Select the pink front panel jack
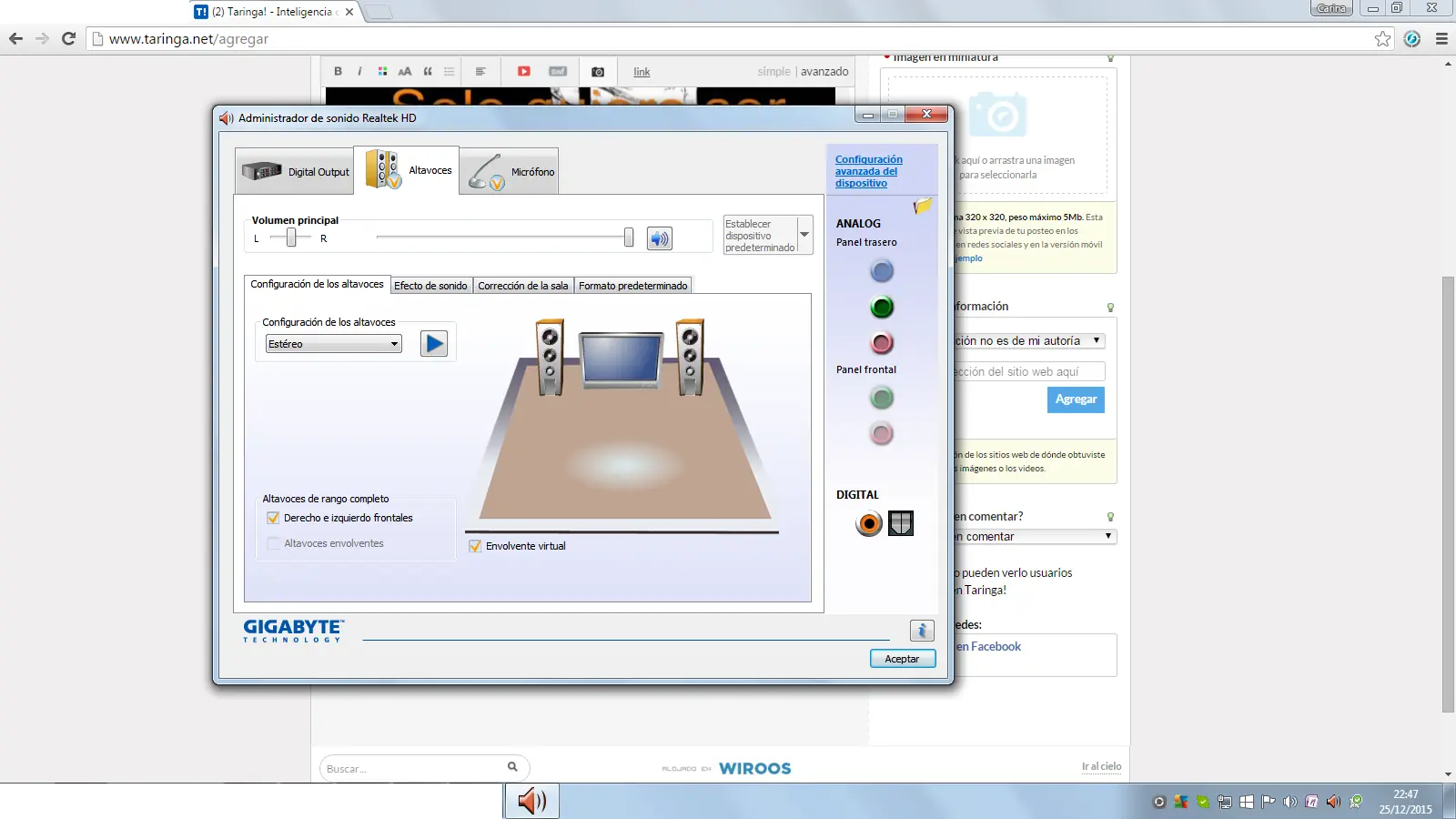The height and width of the screenshot is (819, 1456). pyautogui.click(x=882, y=434)
